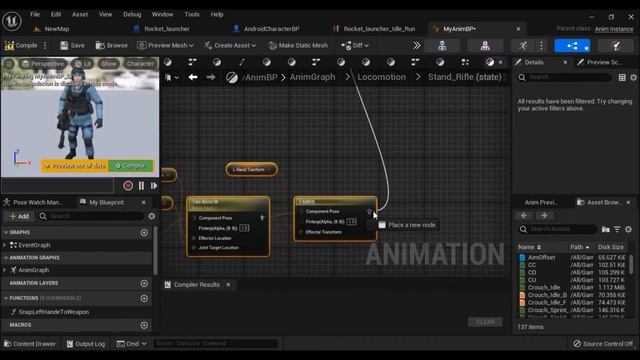Click Browse in the toolbar

[111, 45]
